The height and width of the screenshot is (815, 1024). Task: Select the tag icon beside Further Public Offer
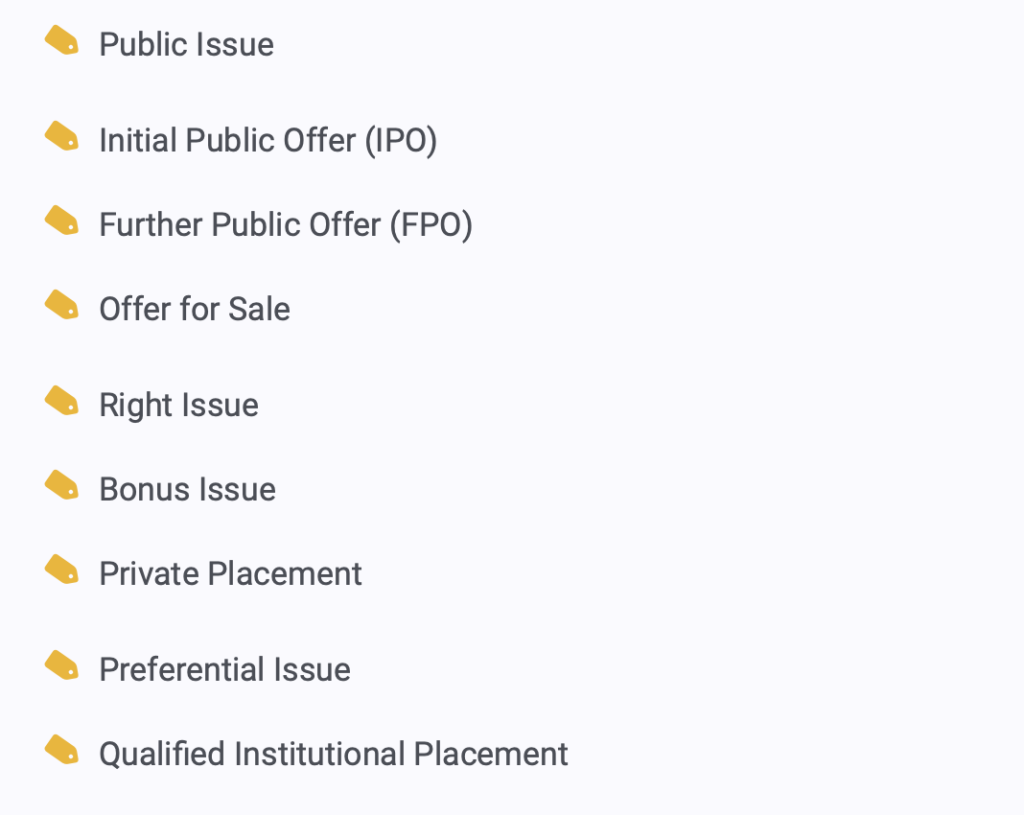61,221
